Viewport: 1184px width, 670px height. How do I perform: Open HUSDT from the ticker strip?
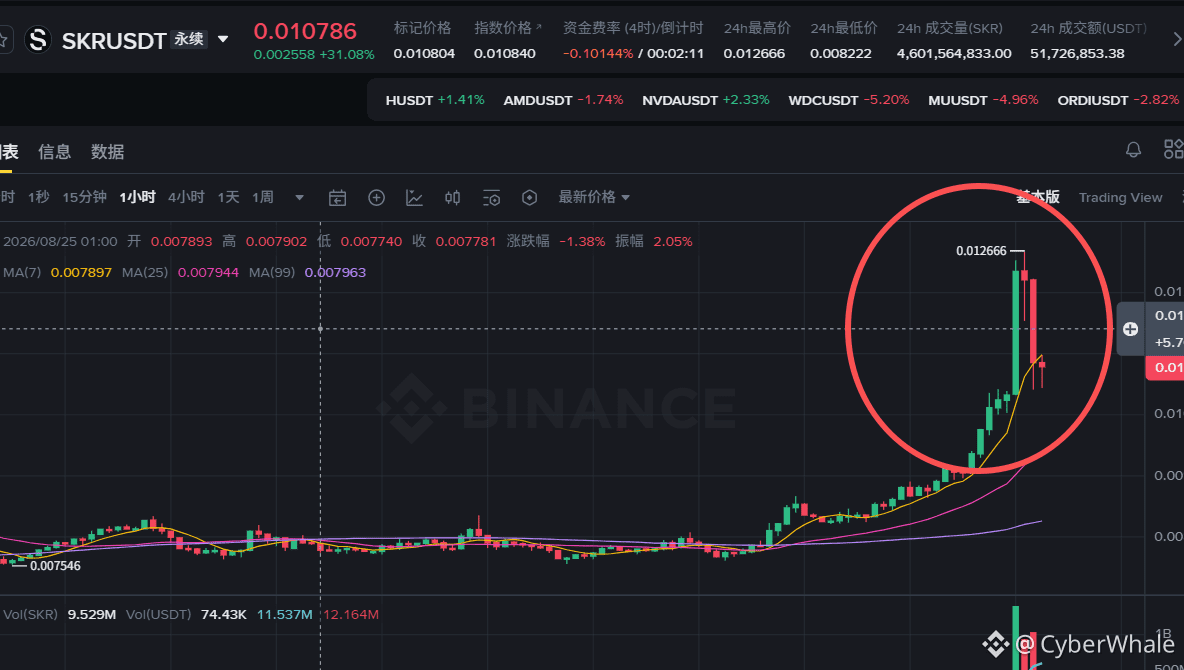tap(435, 100)
